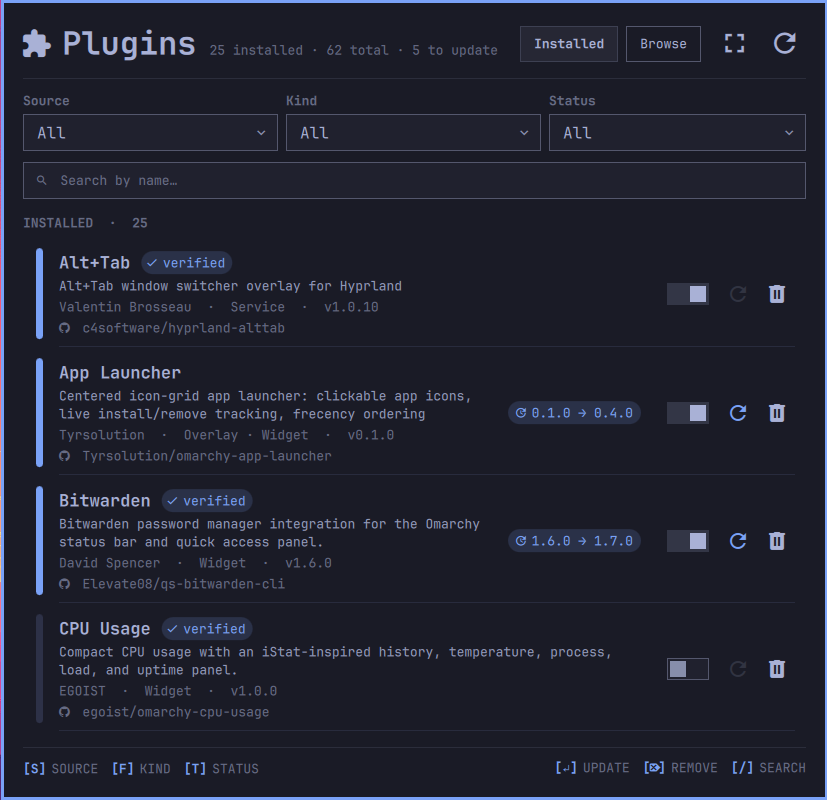Click the [S] SOURCE shortcut hint
This screenshot has height=800, width=827.
pyautogui.click(x=61, y=769)
